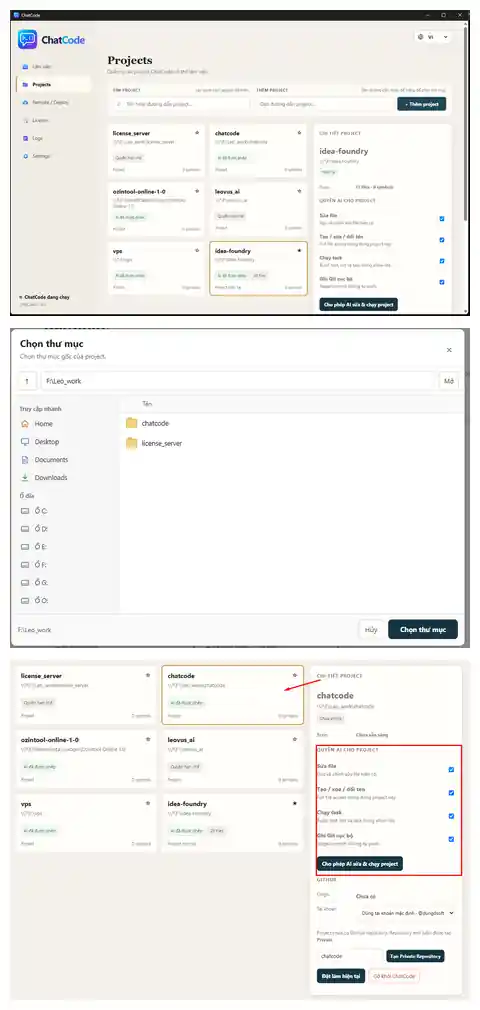Viewport: 480px width, 1010px height.
Task: Click the Tên column header
Action: [147, 404]
